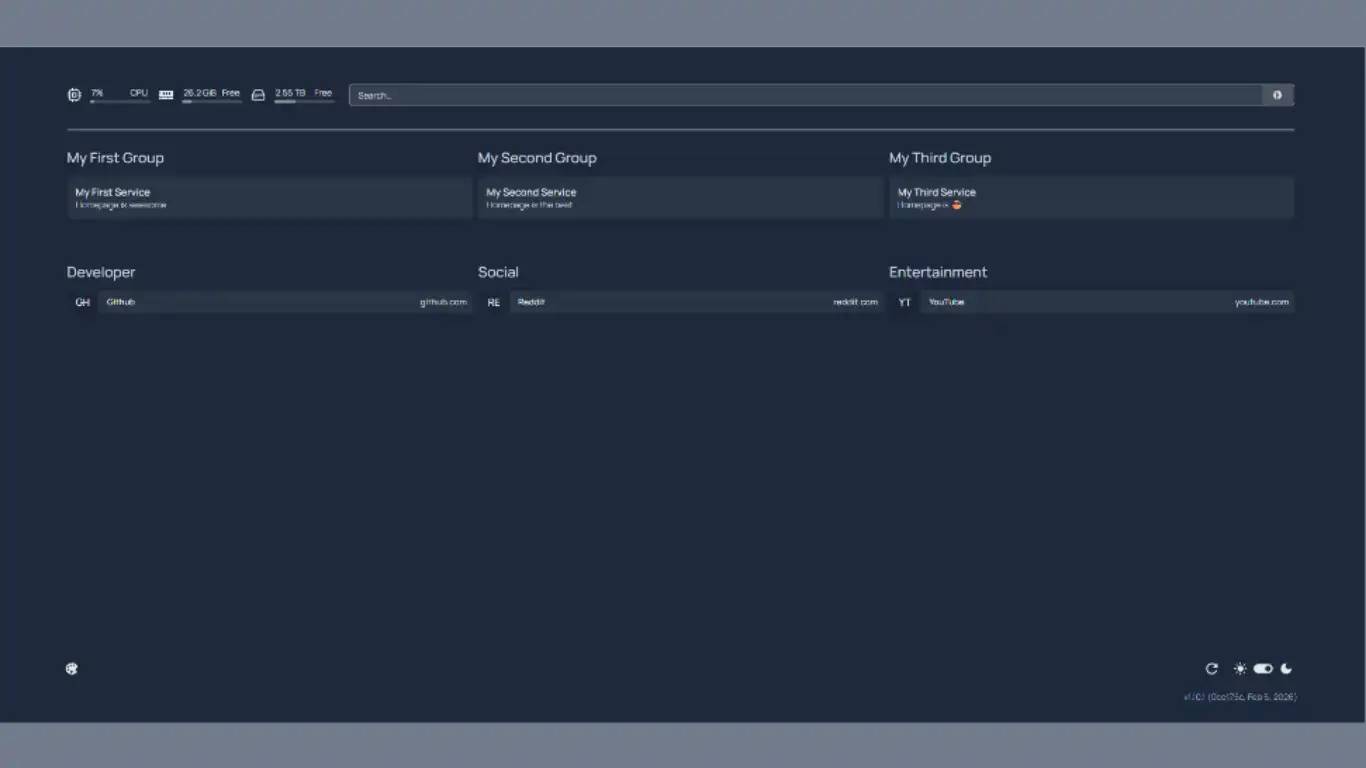Open the My Third Service card
The width and height of the screenshot is (1366, 768).
coord(1091,198)
